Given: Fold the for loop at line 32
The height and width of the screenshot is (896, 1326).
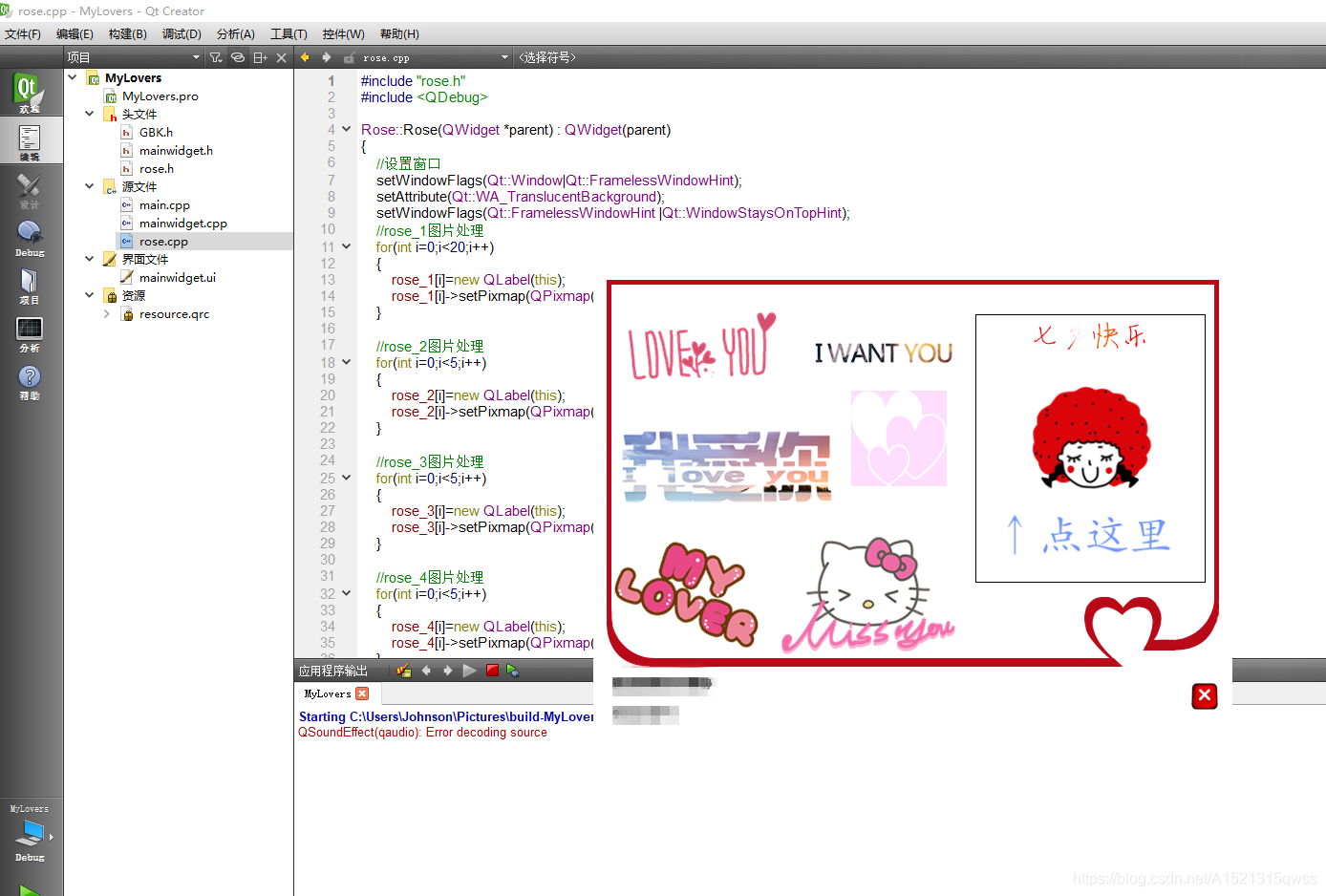Looking at the screenshot, I should pyautogui.click(x=347, y=593).
